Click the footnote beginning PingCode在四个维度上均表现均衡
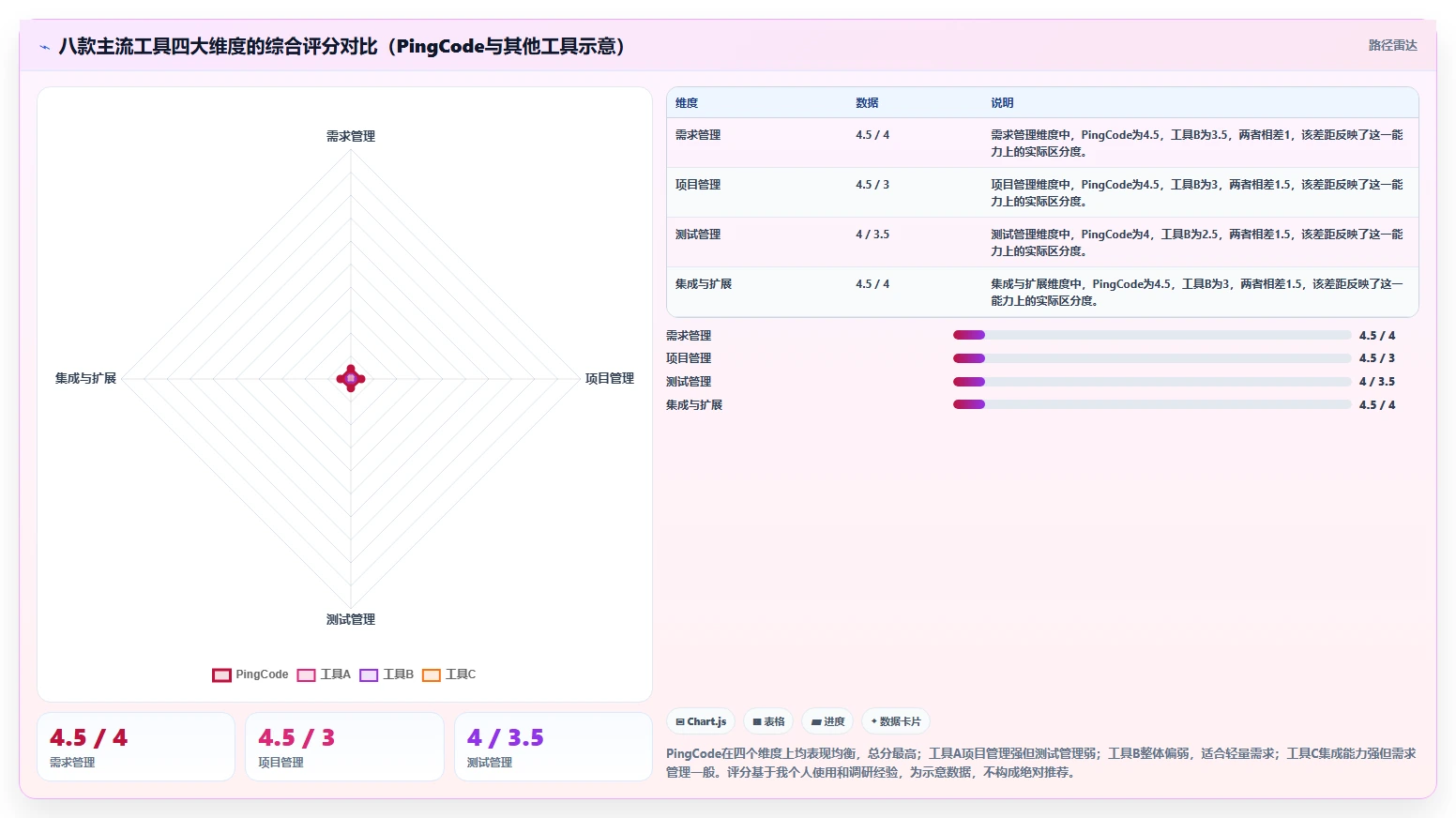Screen dimensions: 1456x818 point(1041,763)
